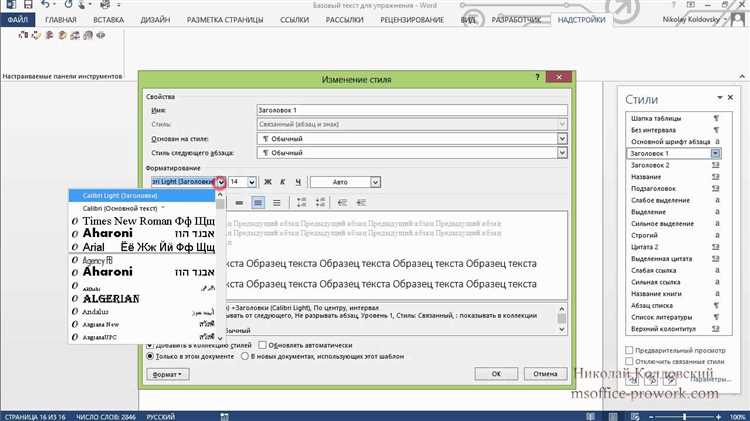Zoom in with plus button in status bar

(x=718, y=417)
